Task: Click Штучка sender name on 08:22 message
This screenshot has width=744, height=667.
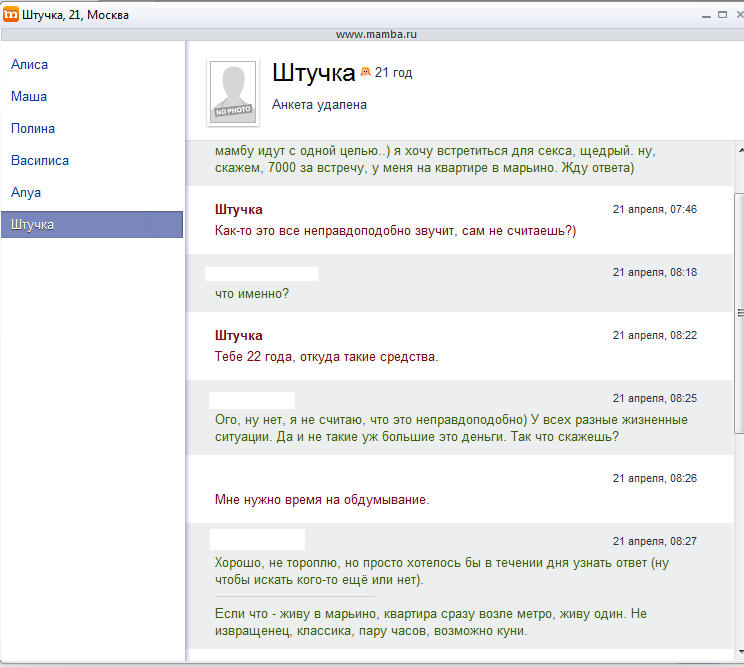Action: 239,335
